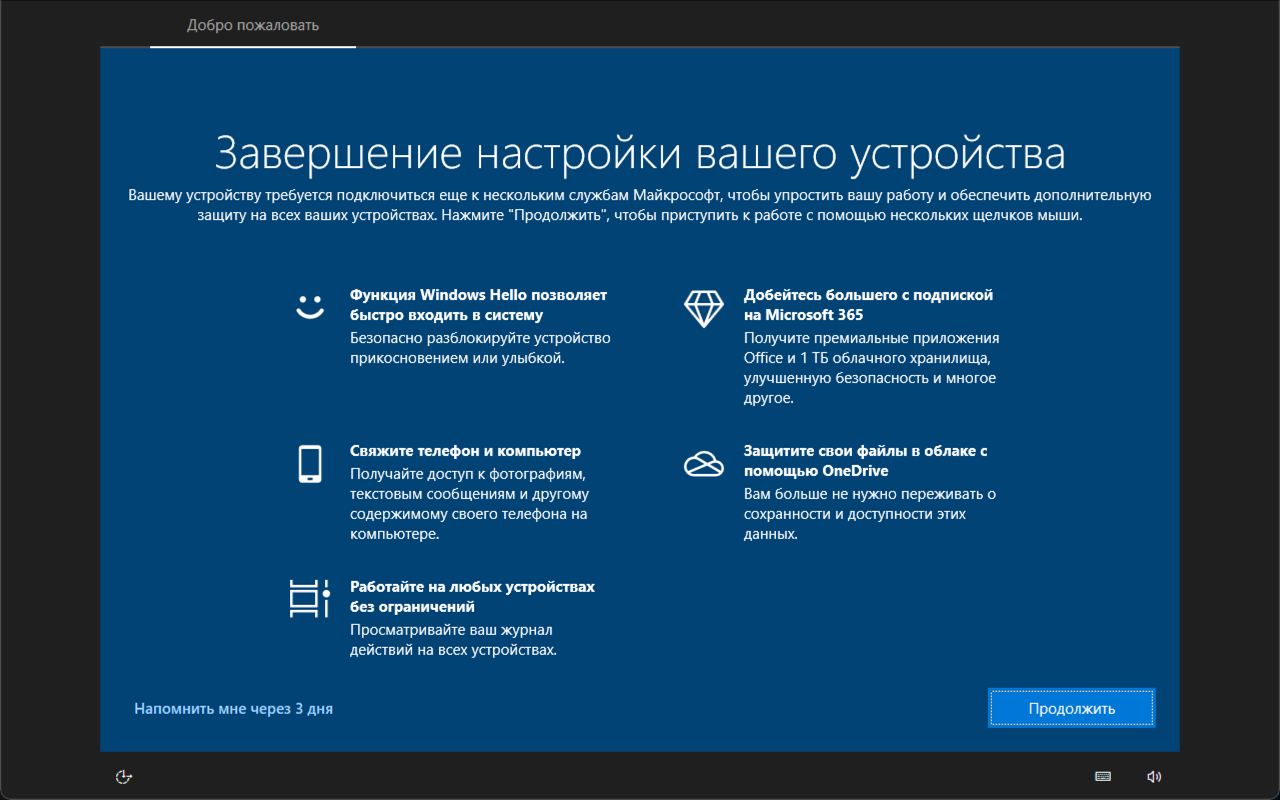Click the phone icon beside Свяжите телефон и компьютер

pyautogui.click(x=310, y=464)
